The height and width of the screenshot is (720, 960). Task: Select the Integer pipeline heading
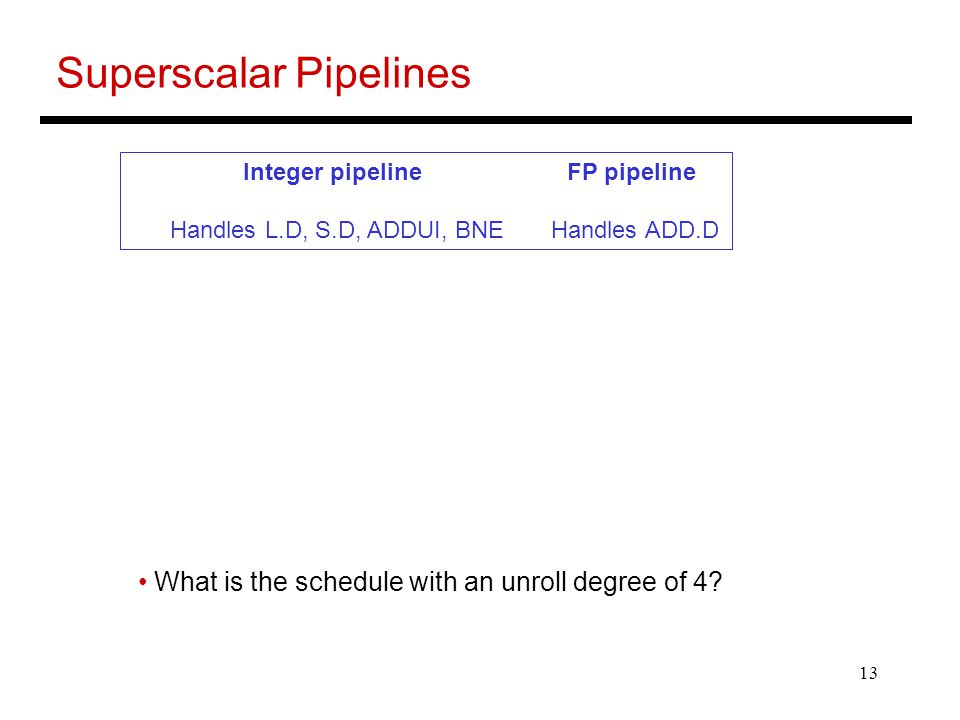[x=332, y=173]
